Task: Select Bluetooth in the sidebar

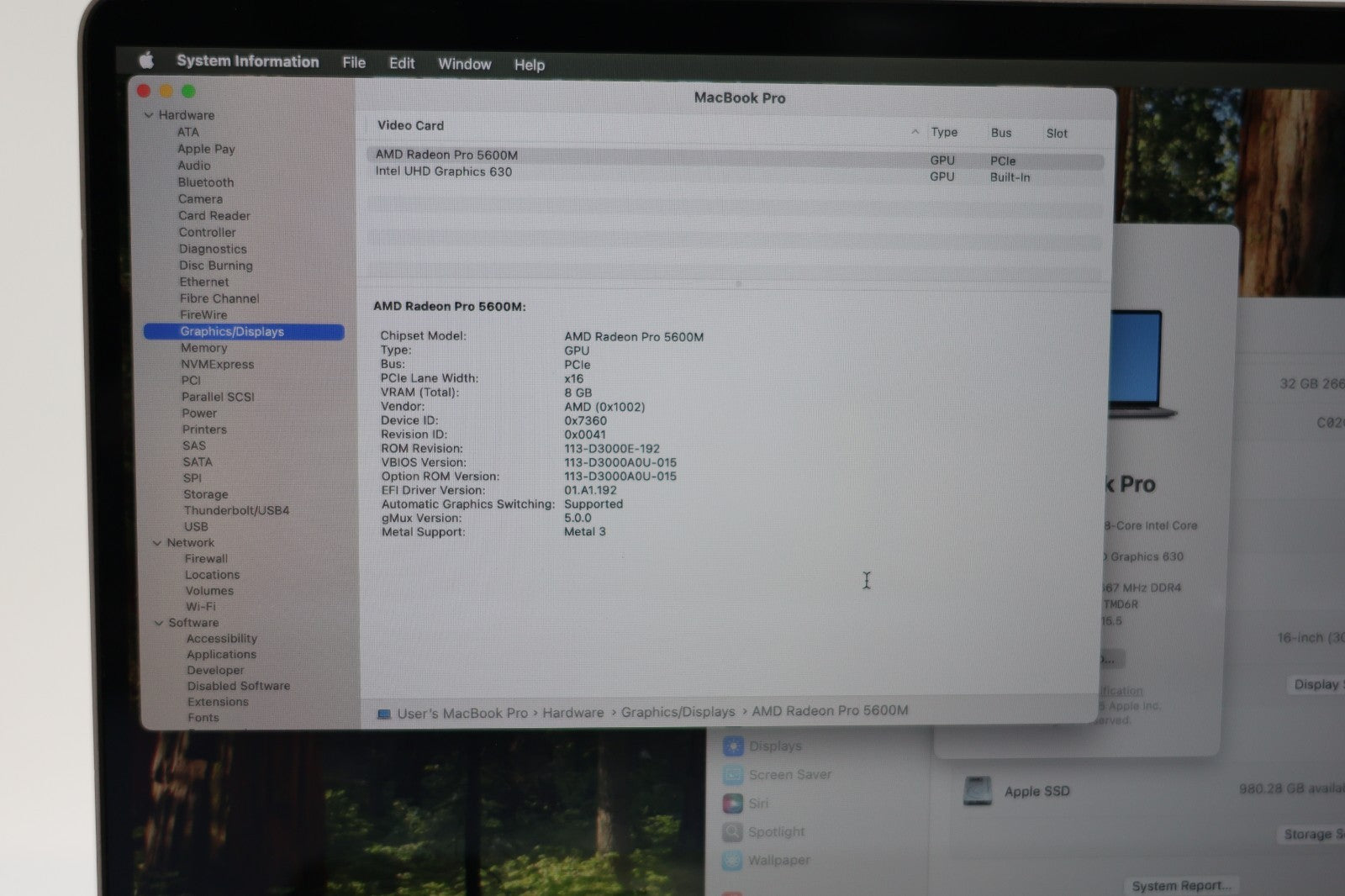Action: coord(206,182)
